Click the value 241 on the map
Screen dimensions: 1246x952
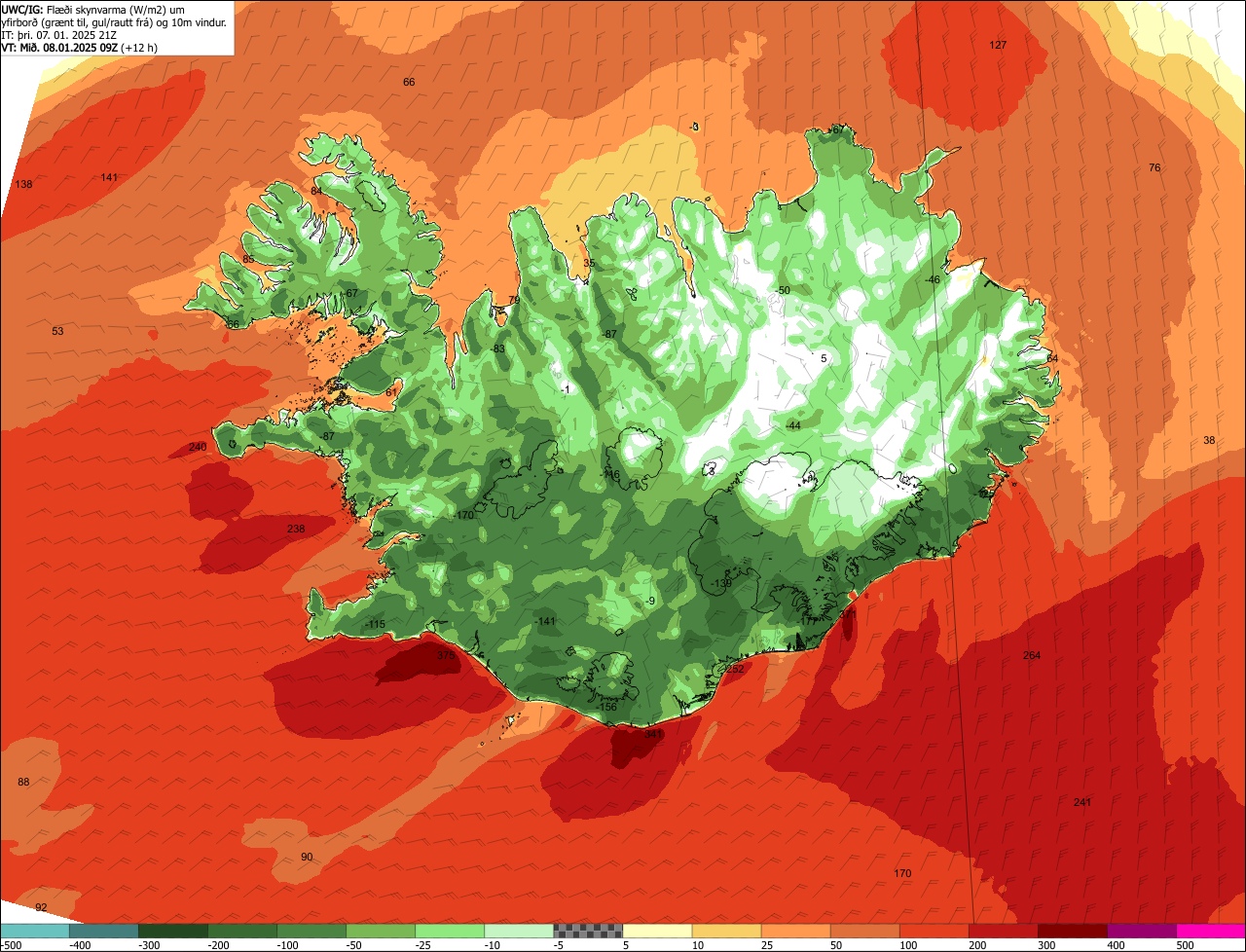pyautogui.click(x=1082, y=803)
